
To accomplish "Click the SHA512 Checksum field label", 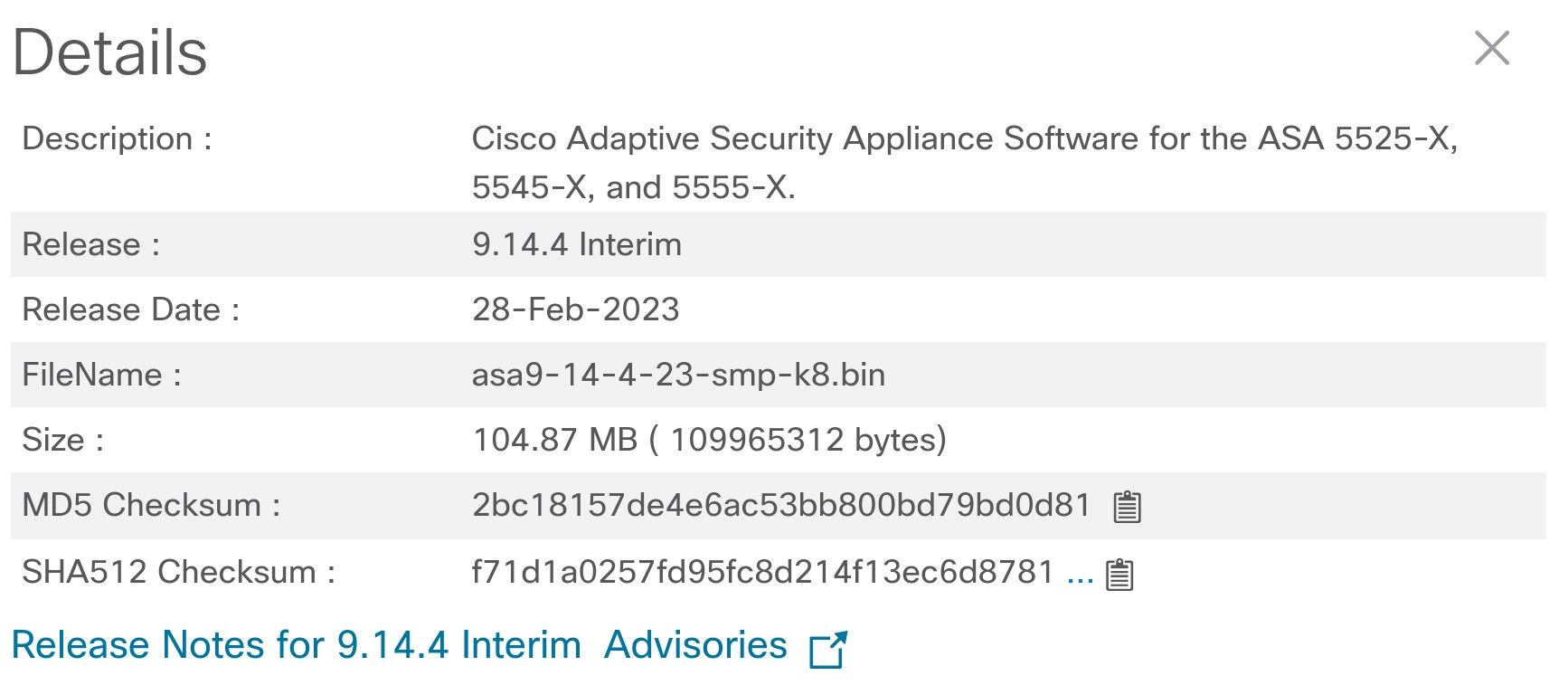I will 179,572.
